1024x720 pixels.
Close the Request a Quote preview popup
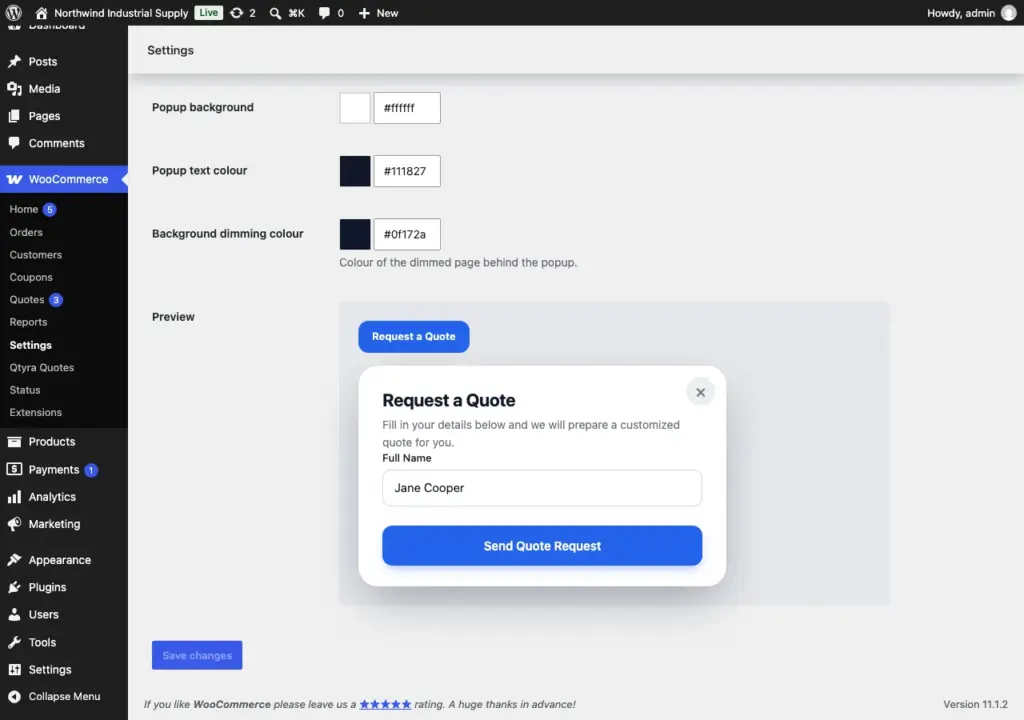click(x=700, y=393)
